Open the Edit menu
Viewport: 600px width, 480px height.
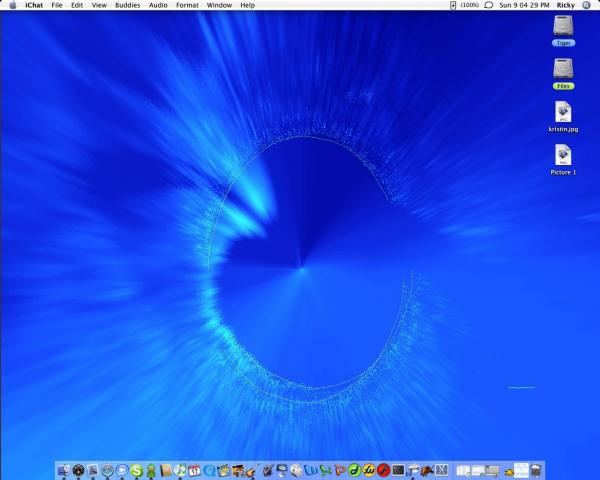click(x=77, y=5)
